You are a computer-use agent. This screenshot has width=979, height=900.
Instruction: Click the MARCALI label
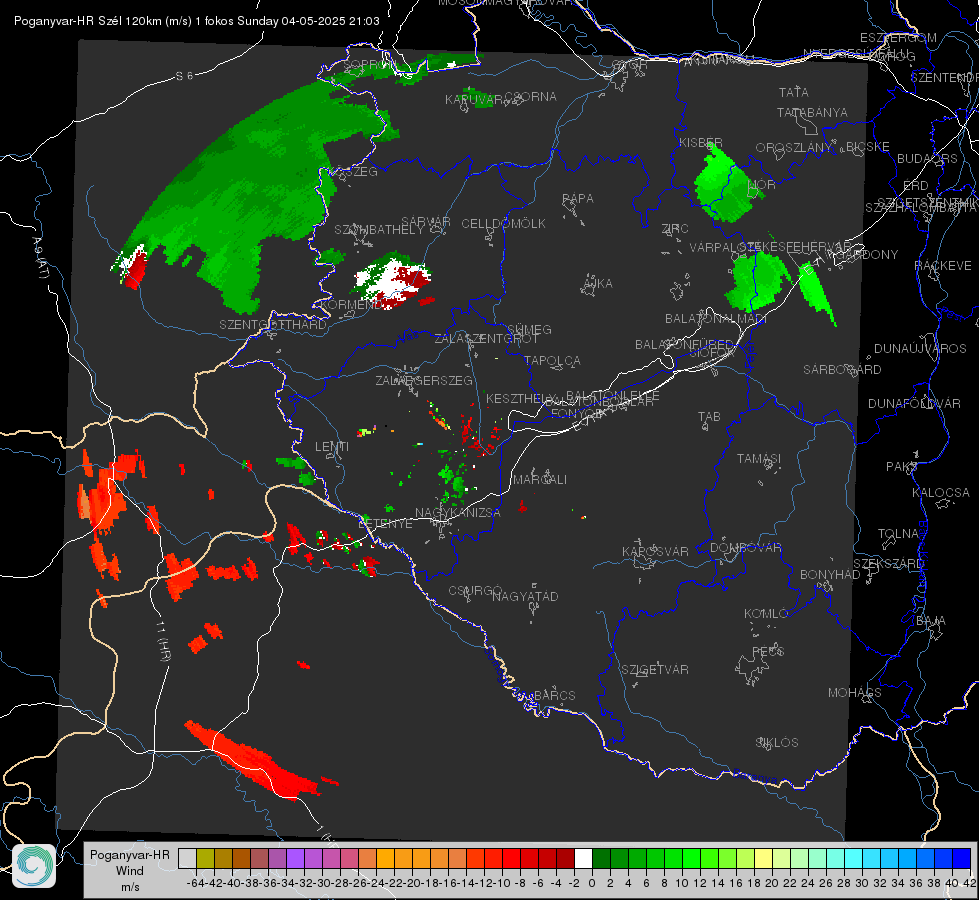pos(540,480)
